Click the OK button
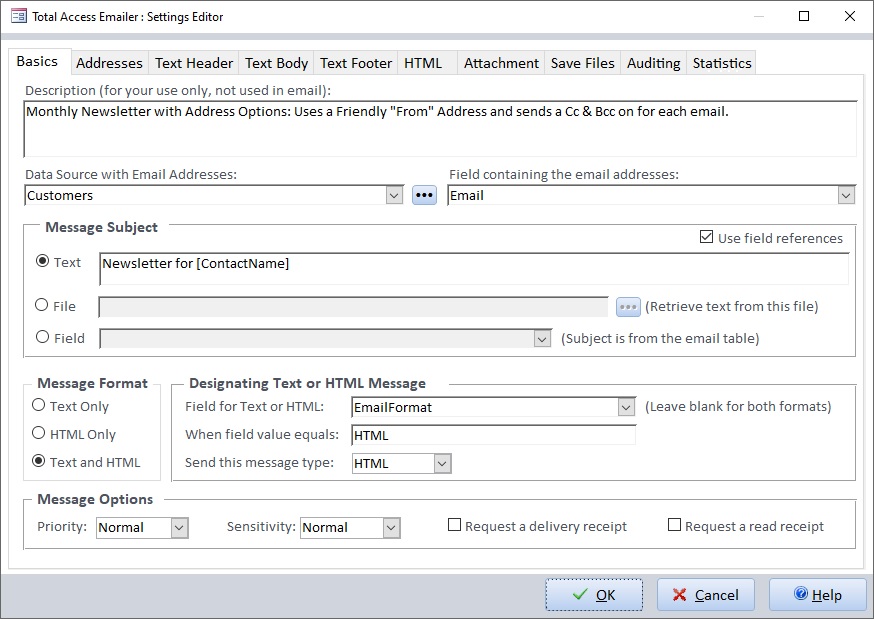 click(594, 595)
